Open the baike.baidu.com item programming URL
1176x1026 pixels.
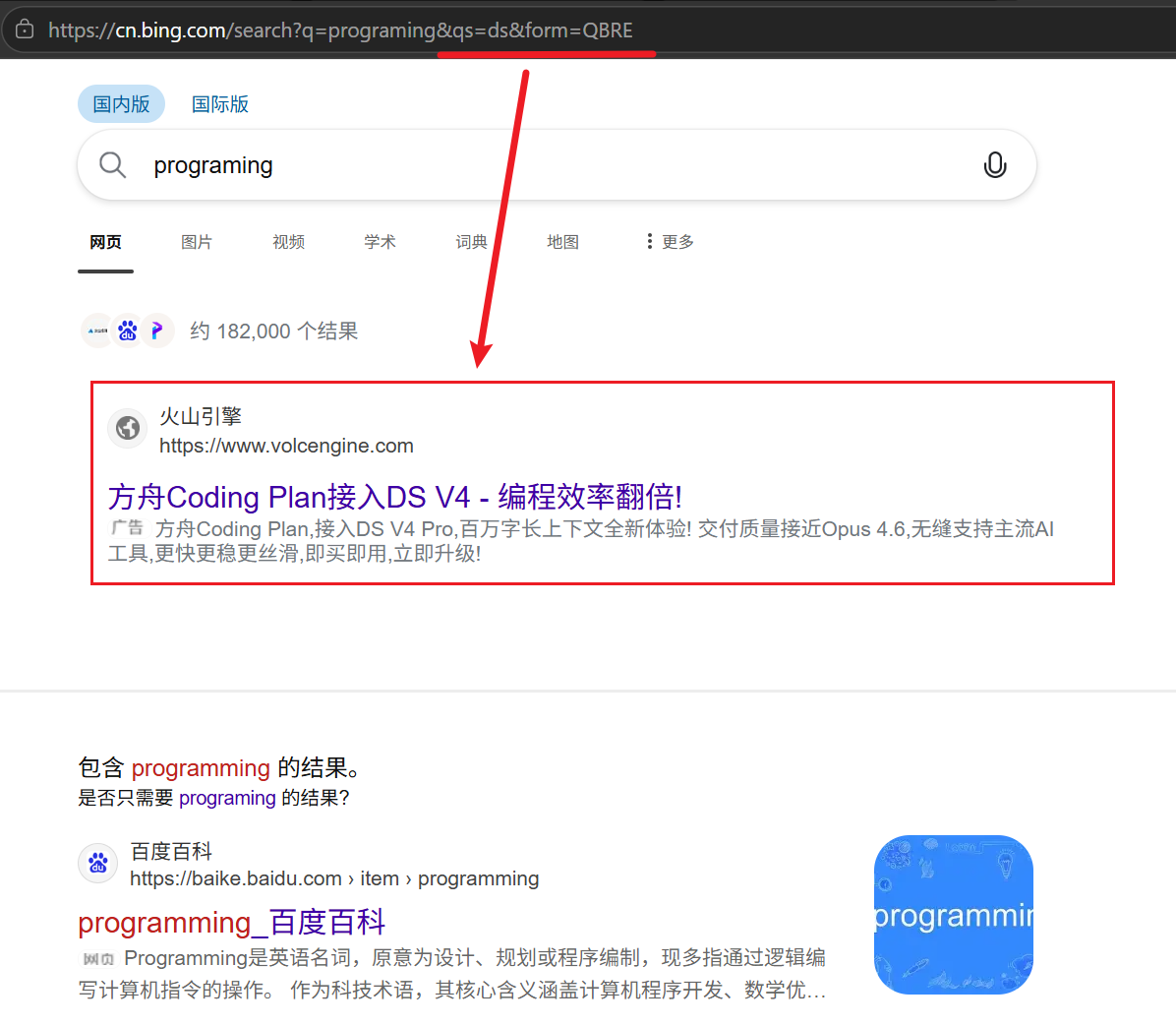pyautogui.click(x=334, y=878)
